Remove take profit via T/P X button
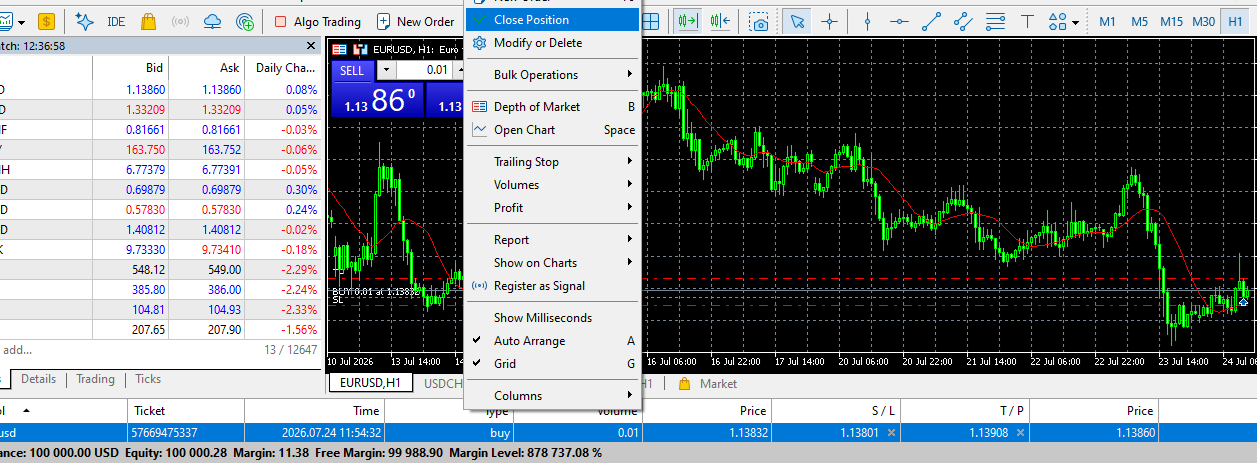 point(1020,433)
